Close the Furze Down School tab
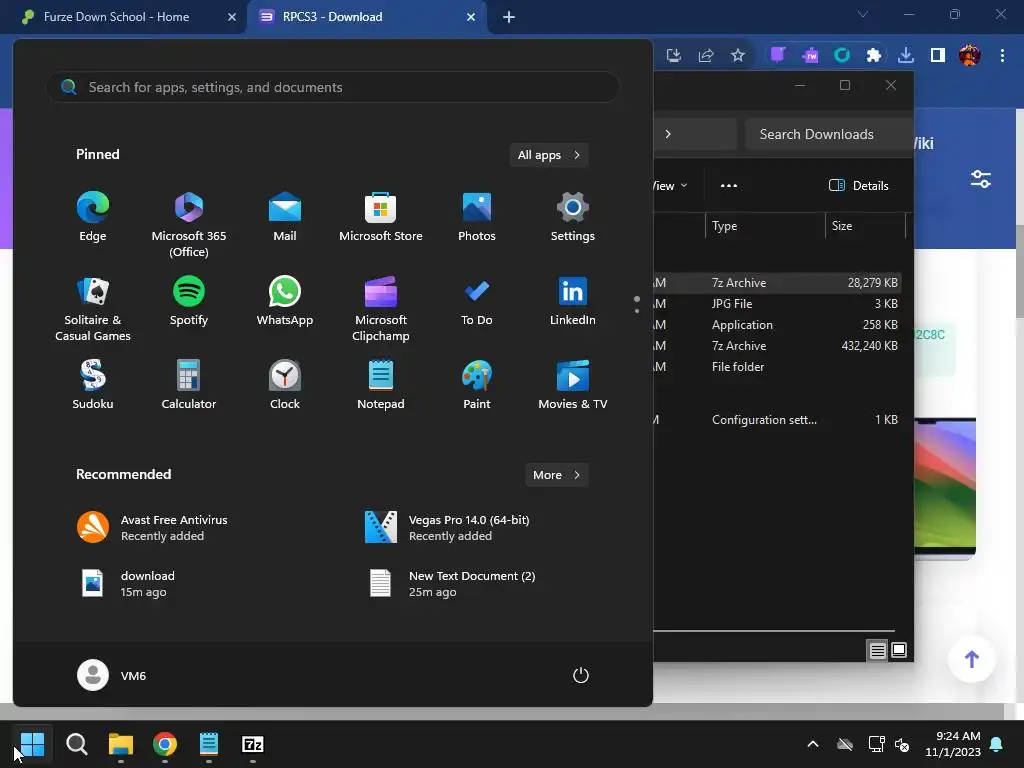1024x768 pixels. (x=232, y=17)
